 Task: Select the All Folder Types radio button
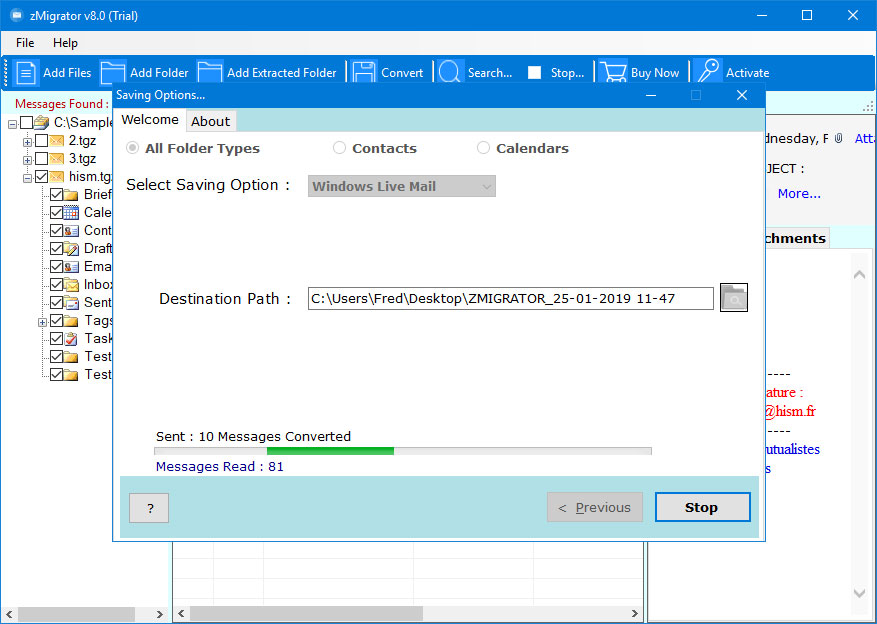coord(133,148)
